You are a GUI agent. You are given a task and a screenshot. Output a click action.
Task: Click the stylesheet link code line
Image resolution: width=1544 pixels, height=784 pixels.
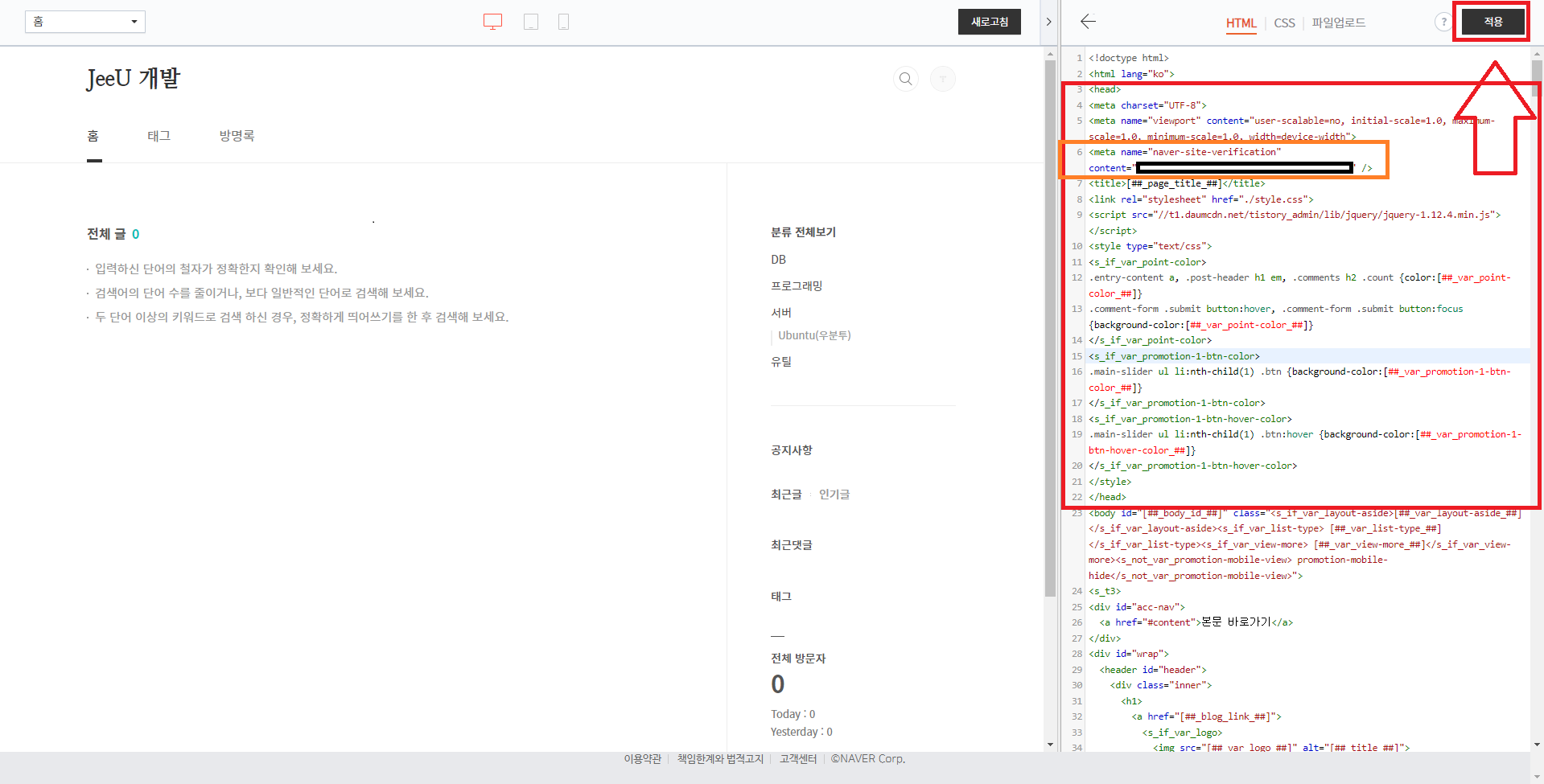(1201, 199)
